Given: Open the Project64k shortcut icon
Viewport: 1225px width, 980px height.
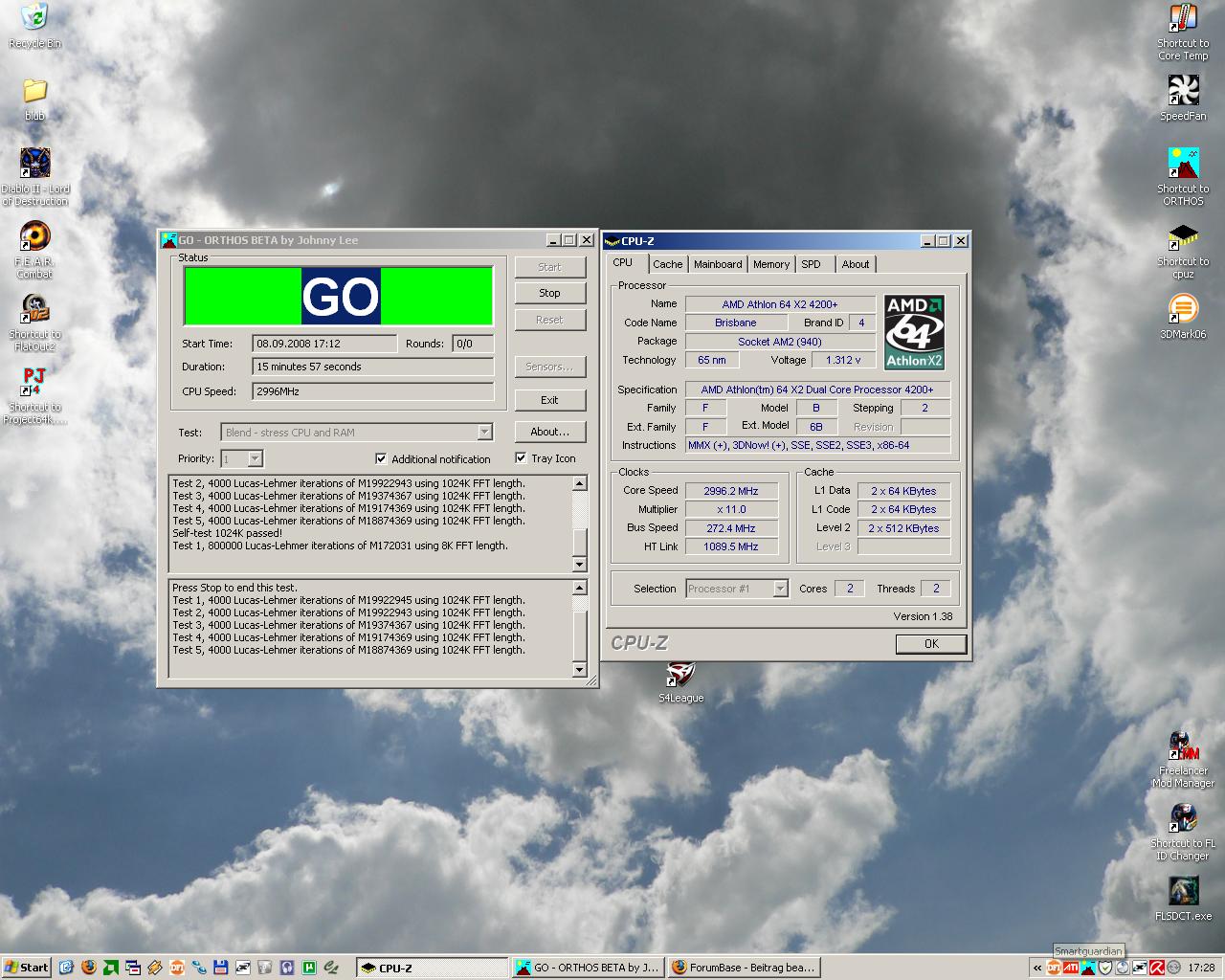Looking at the screenshot, I should point(34,395).
